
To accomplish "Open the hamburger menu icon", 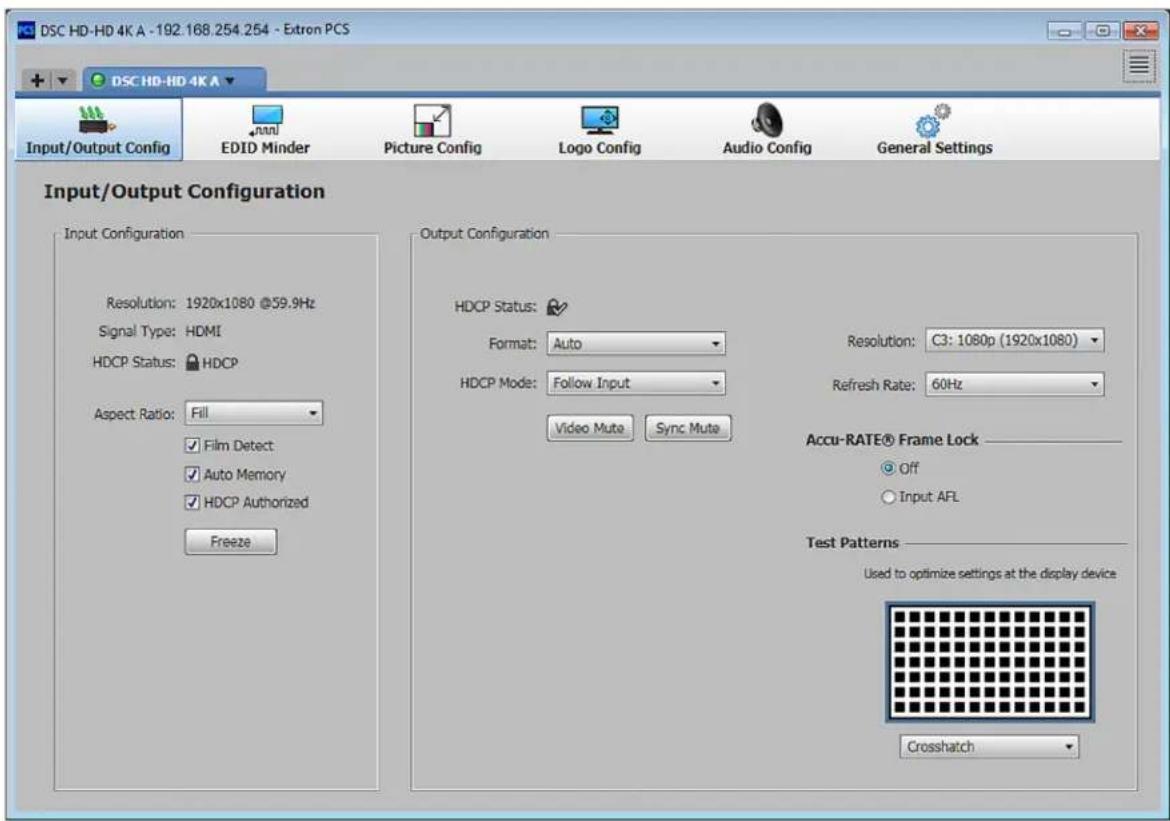I will 1139,66.
